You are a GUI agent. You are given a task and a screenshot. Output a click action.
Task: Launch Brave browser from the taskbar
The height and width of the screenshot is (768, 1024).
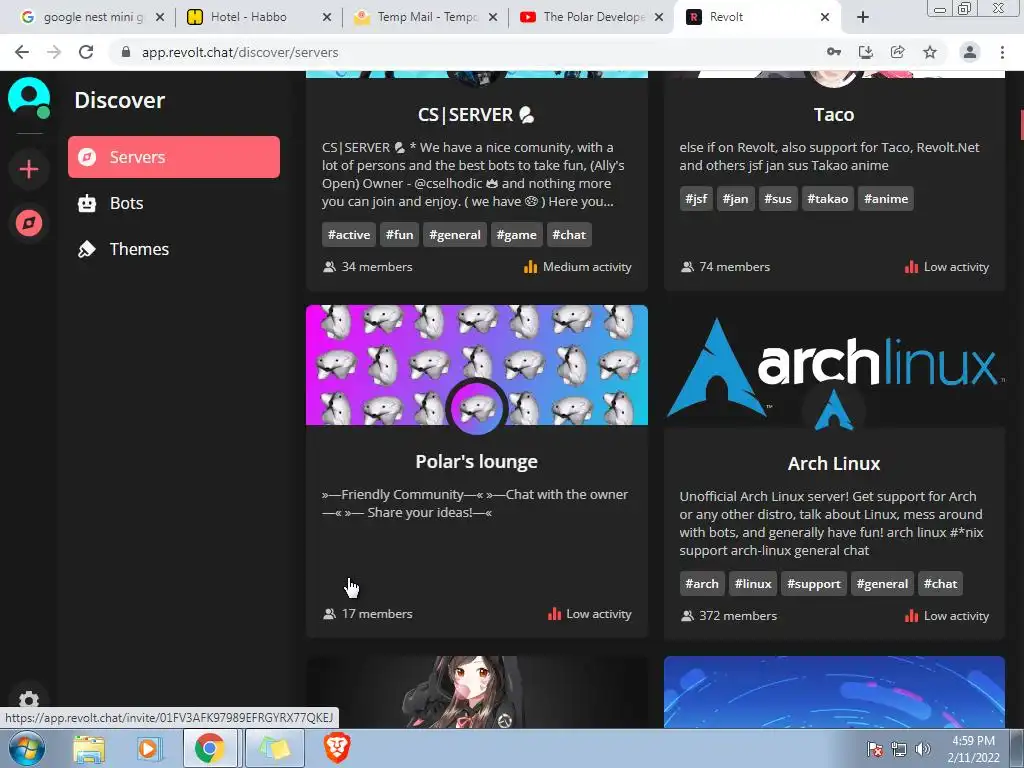[338, 749]
